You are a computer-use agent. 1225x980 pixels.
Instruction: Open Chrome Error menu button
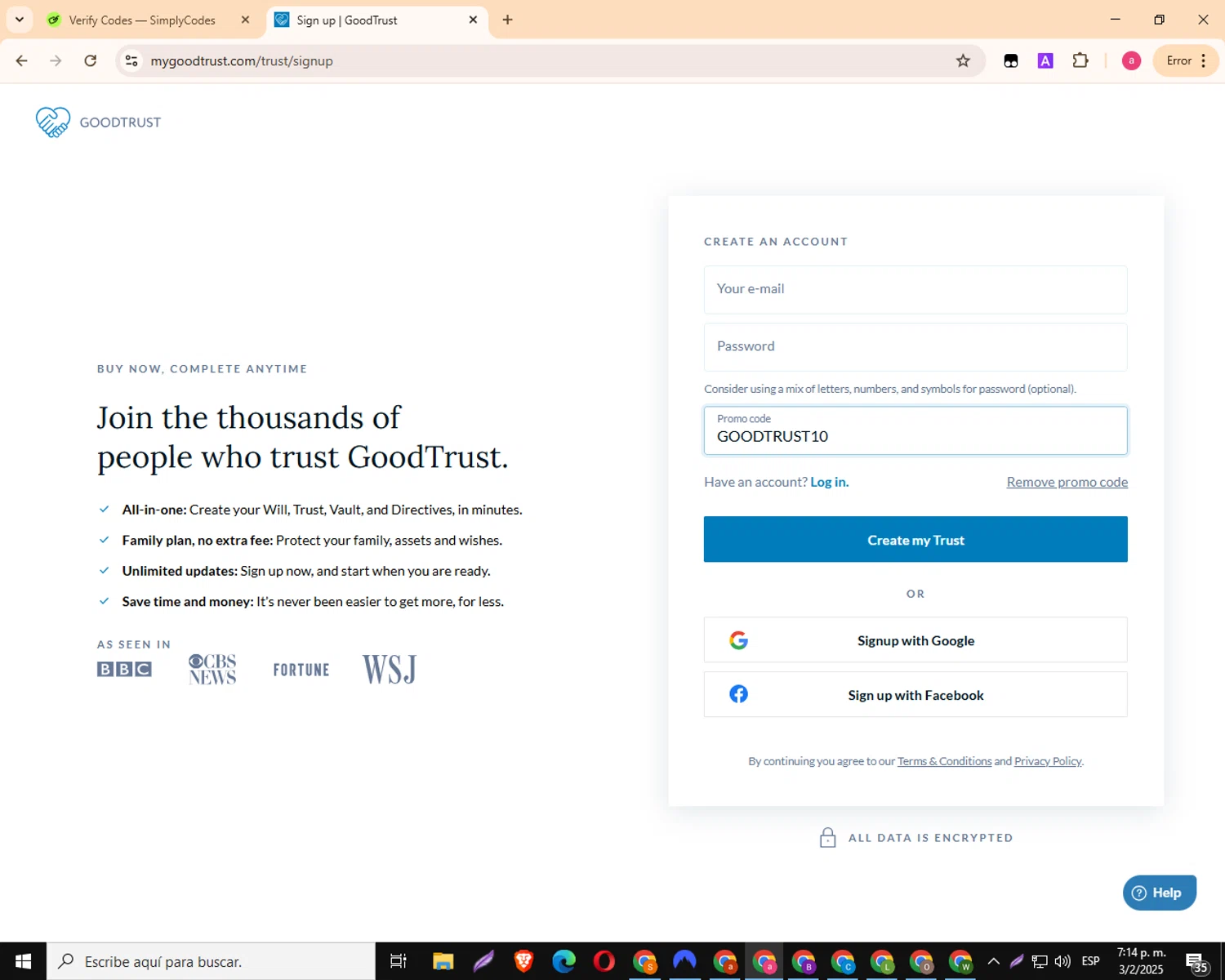(x=1186, y=60)
